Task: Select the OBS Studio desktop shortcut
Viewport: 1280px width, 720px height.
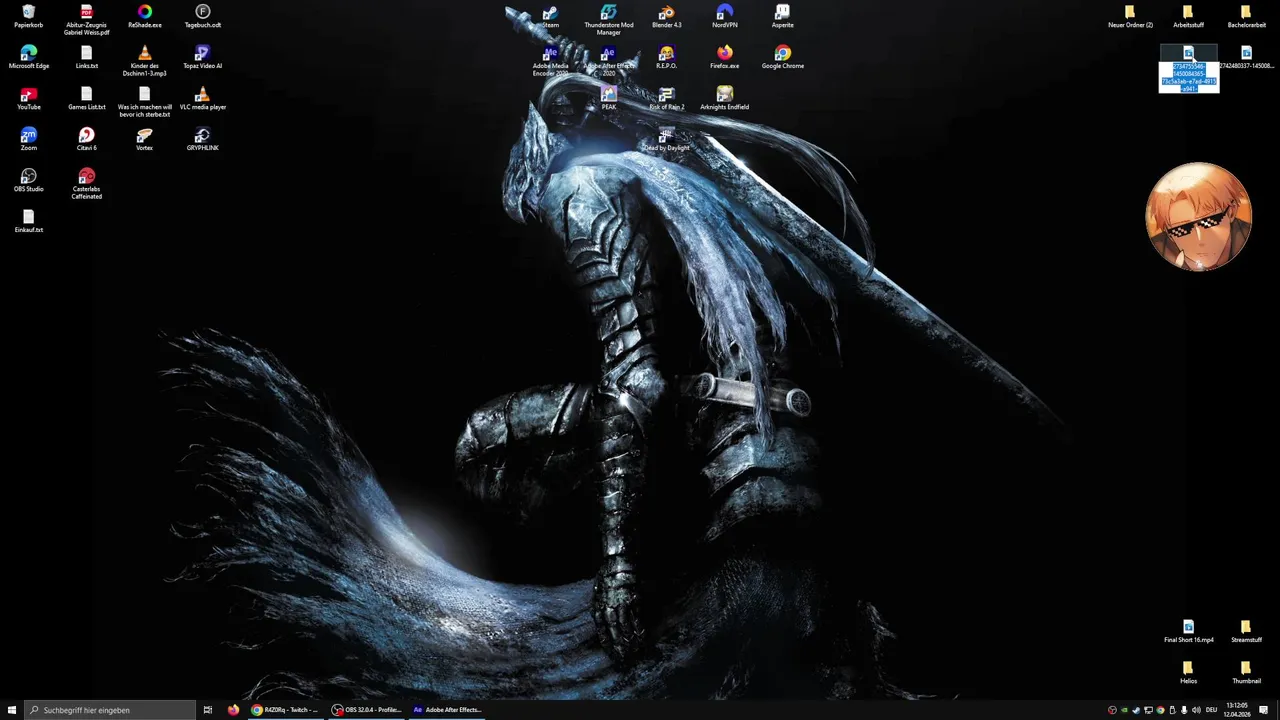Action: click(28, 180)
